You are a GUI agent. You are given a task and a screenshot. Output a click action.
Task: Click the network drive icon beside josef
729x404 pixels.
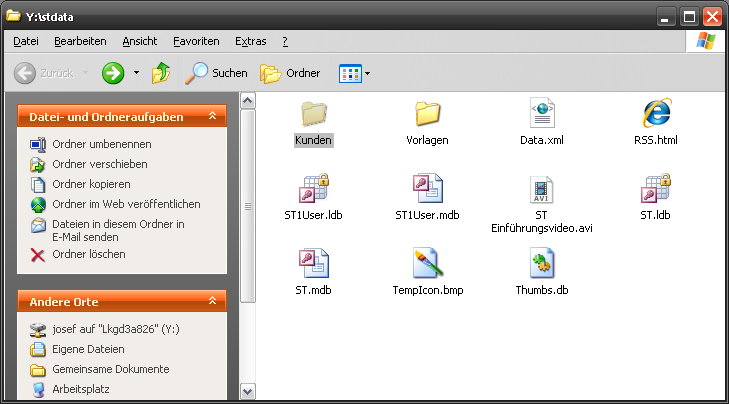[x=38, y=330]
